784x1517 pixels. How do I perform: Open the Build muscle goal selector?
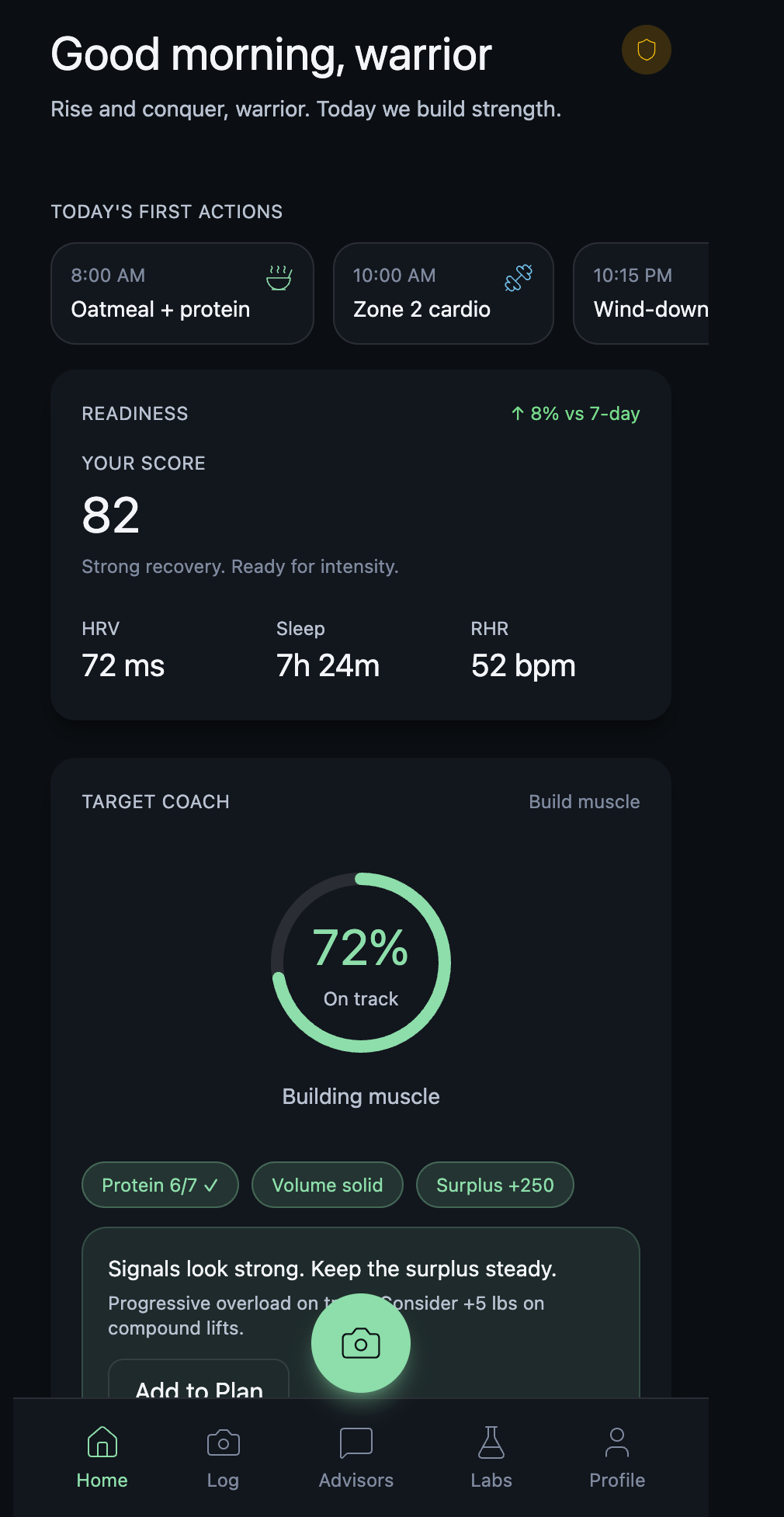[584, 802]
